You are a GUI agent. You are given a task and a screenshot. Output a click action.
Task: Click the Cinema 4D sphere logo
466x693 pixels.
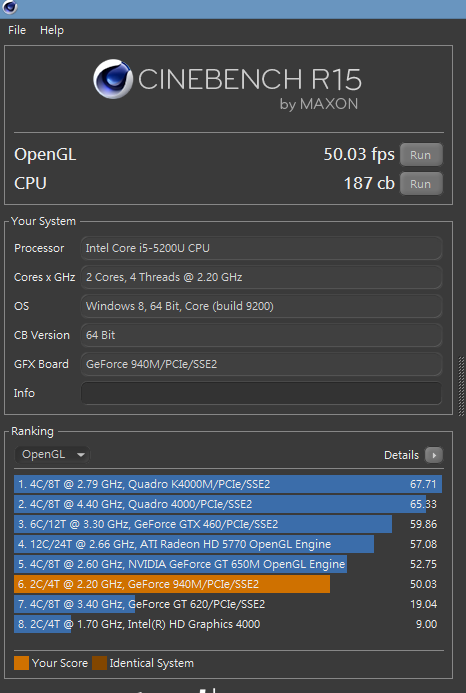pos(113,79)
